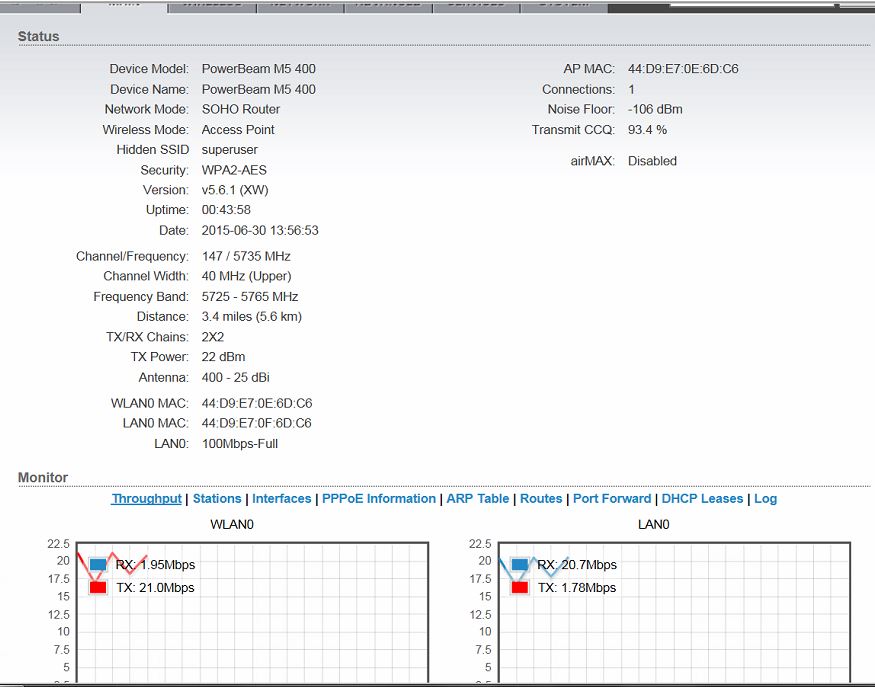Click the "Device Model:" label
The image size is (875, 687).
(x=149, y=69)
